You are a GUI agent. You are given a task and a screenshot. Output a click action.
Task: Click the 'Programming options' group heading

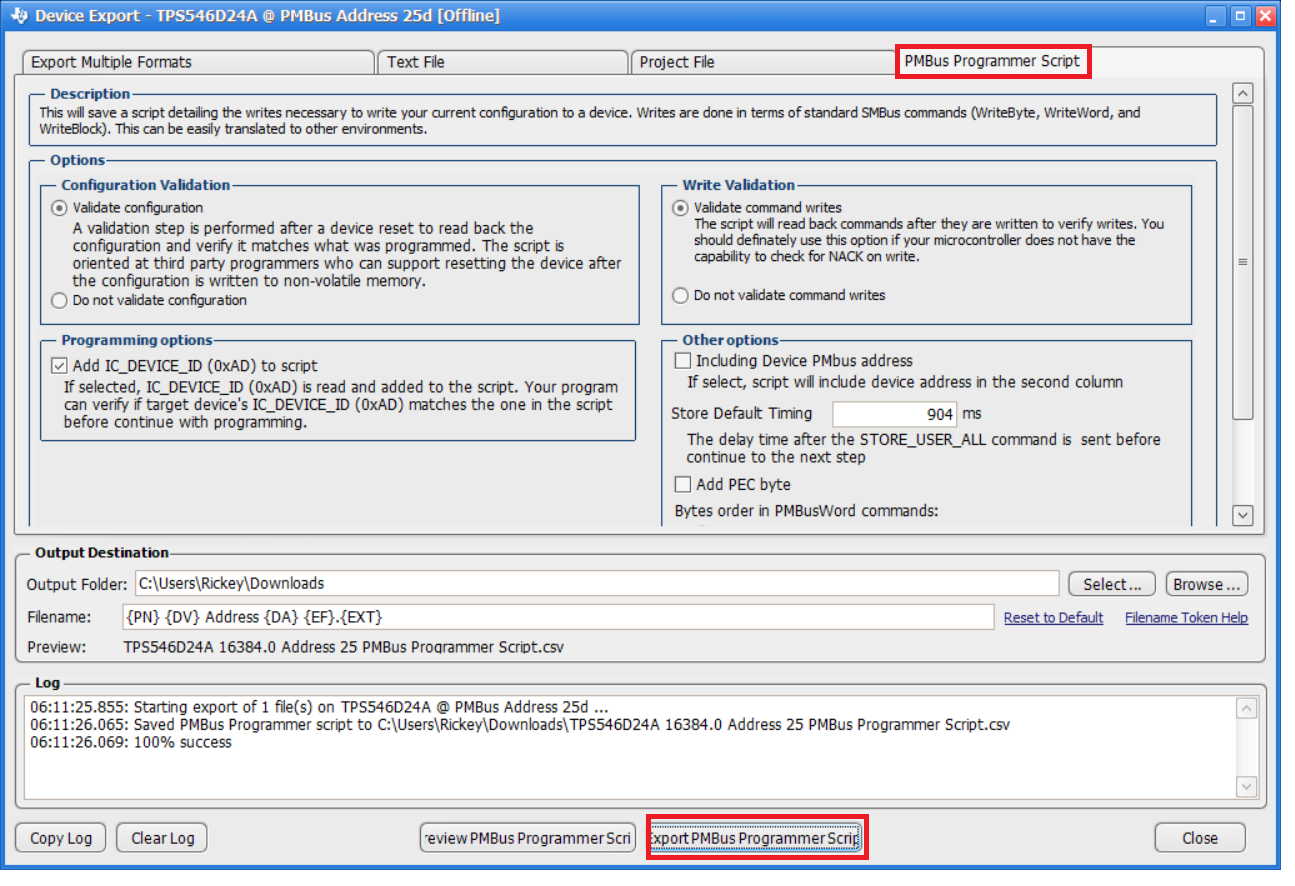click(x=137, y=340)
